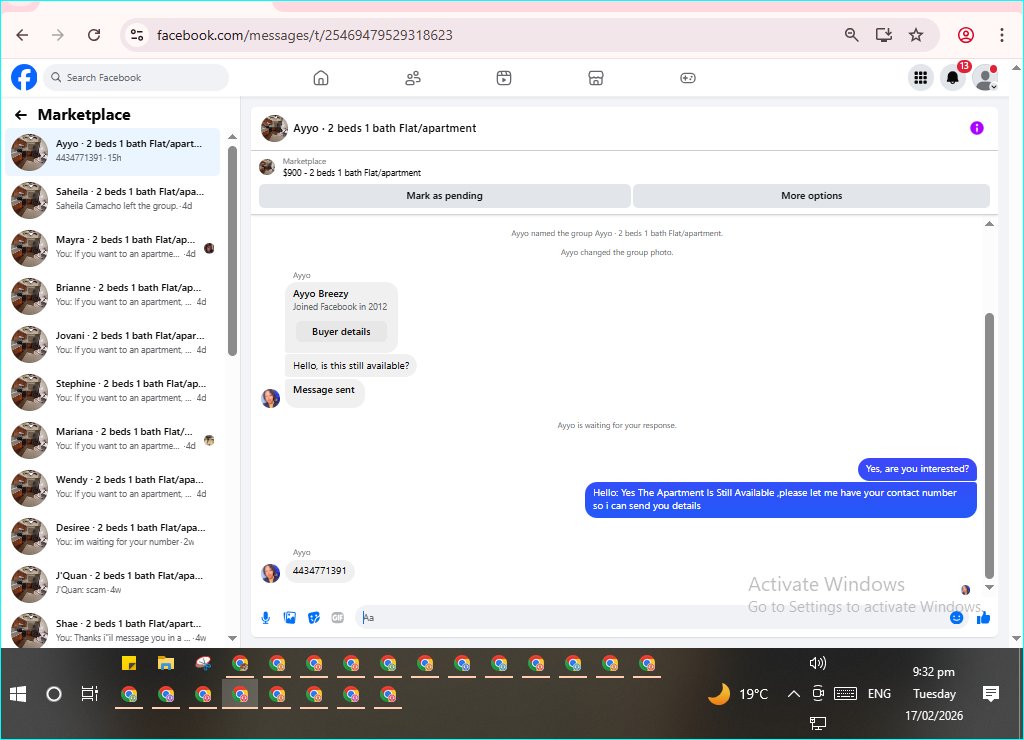Send a voice clip with microphone icon

pos(266,617)
